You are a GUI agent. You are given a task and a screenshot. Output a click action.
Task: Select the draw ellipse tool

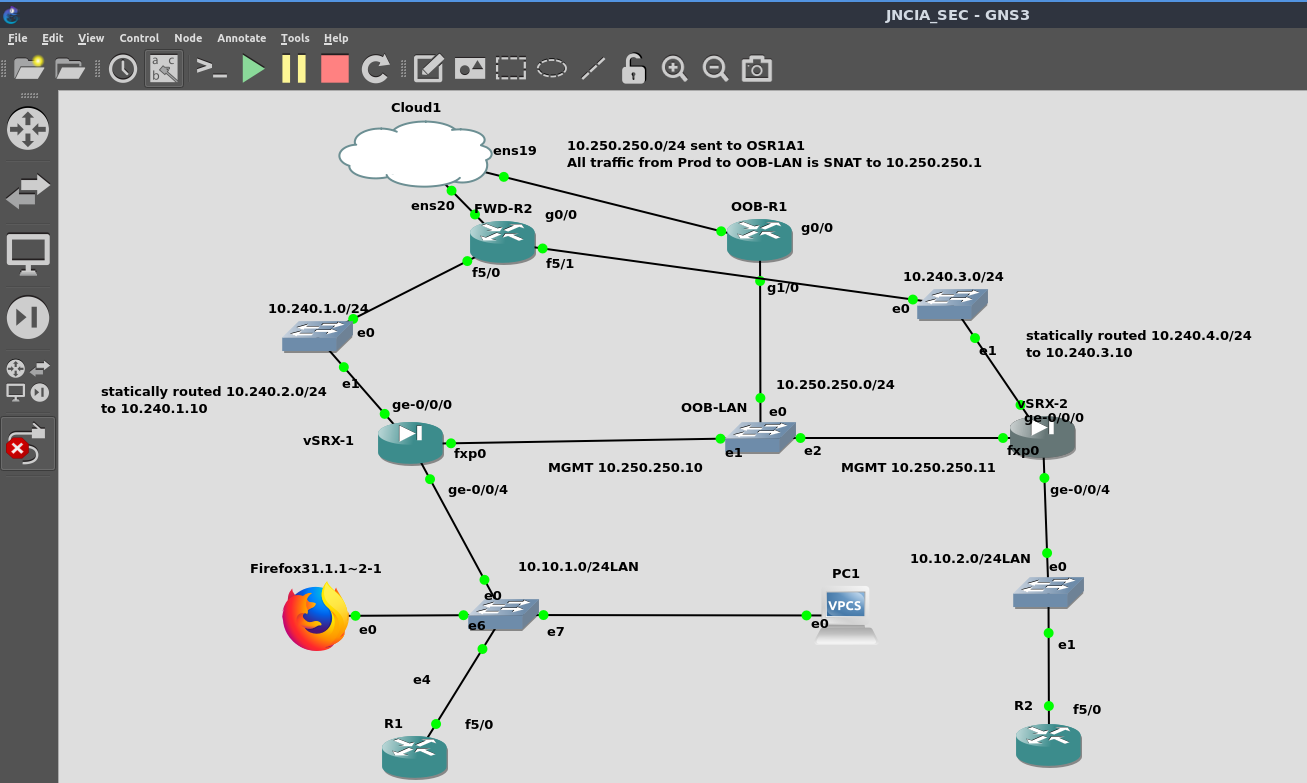pos(552,69)
